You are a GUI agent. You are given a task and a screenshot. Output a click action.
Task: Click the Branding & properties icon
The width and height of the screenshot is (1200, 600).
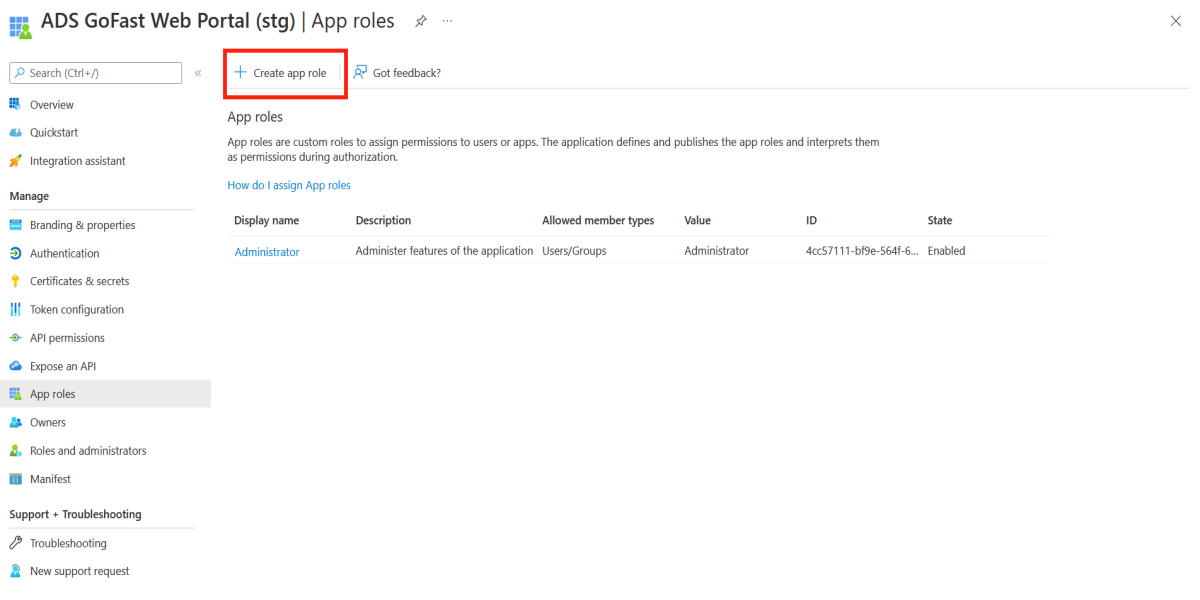[15, 225]
